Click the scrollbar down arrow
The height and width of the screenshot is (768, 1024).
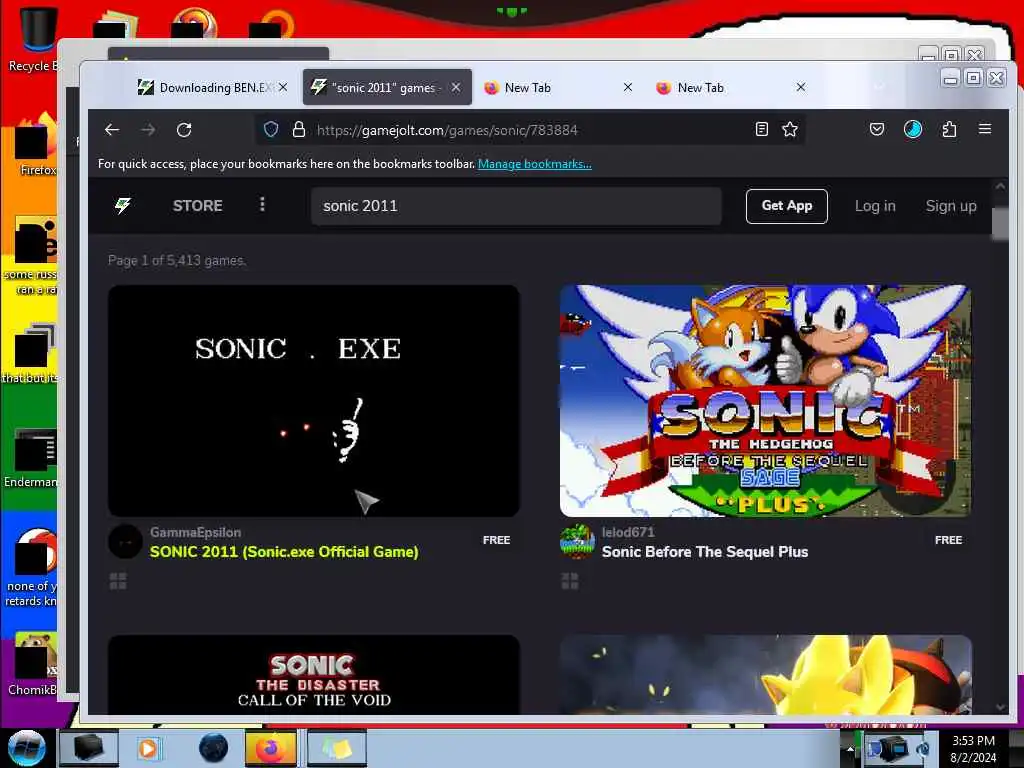tap(999, 707)
